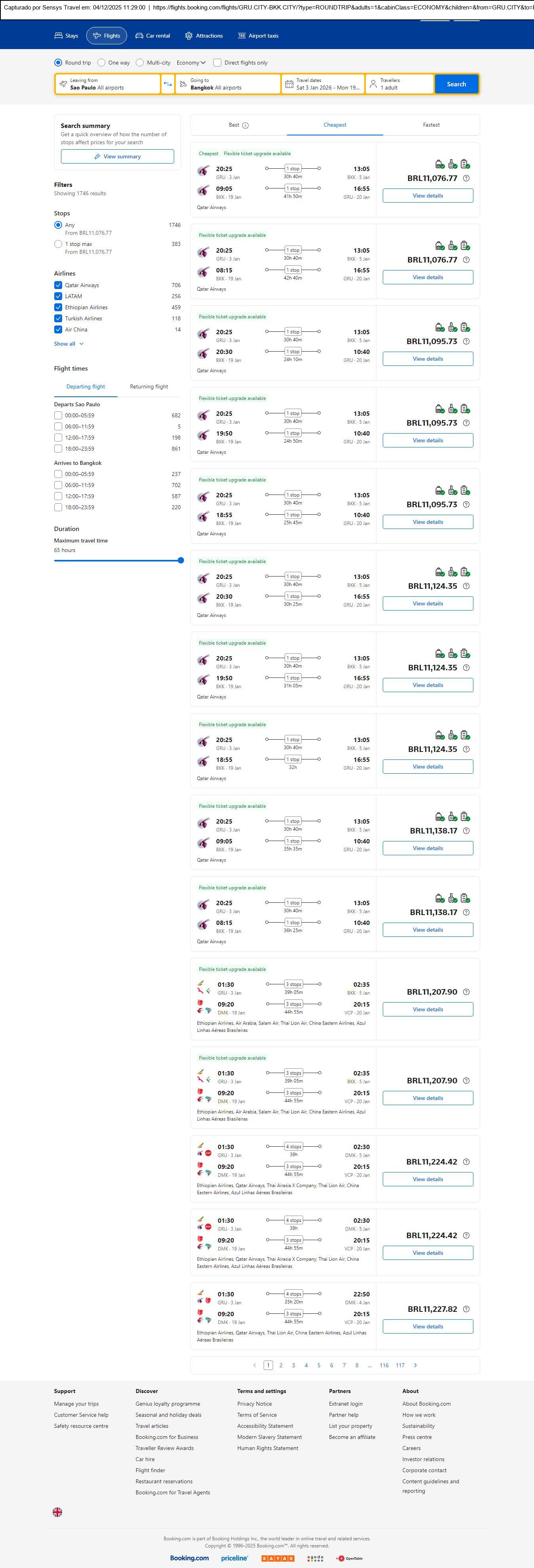Uncheck the Turkish Airlines filter
Viewport: 534px width, 1568px height.
click(58, 318)
